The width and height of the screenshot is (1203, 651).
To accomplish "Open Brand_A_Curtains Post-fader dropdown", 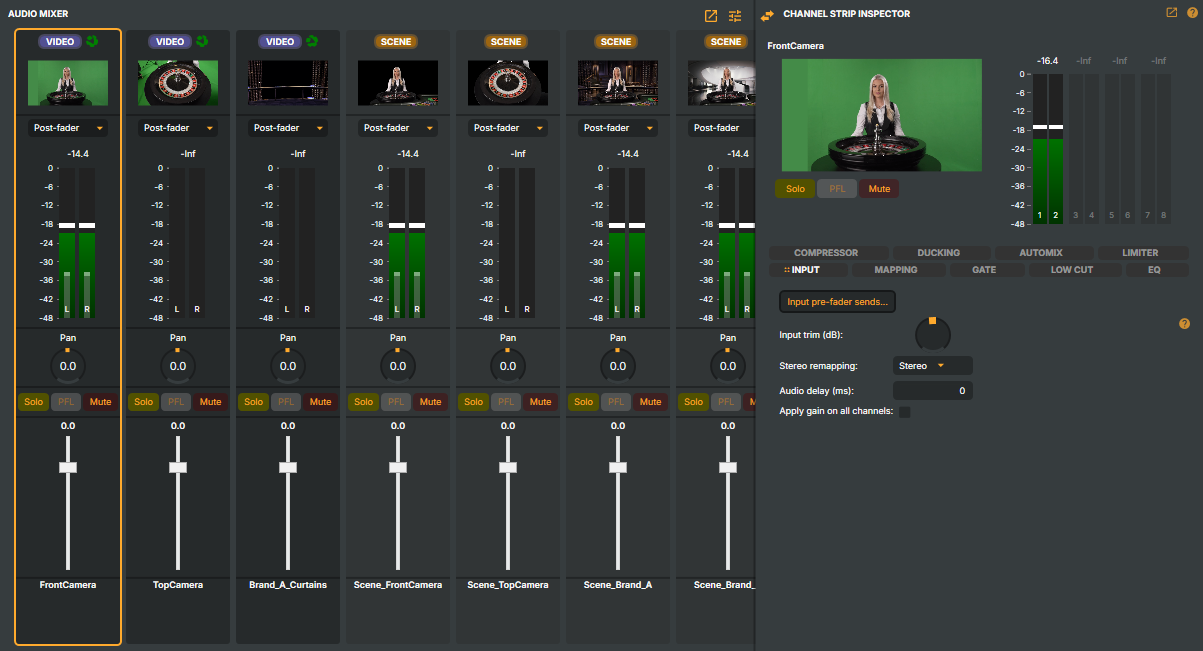I will (288, 128).
